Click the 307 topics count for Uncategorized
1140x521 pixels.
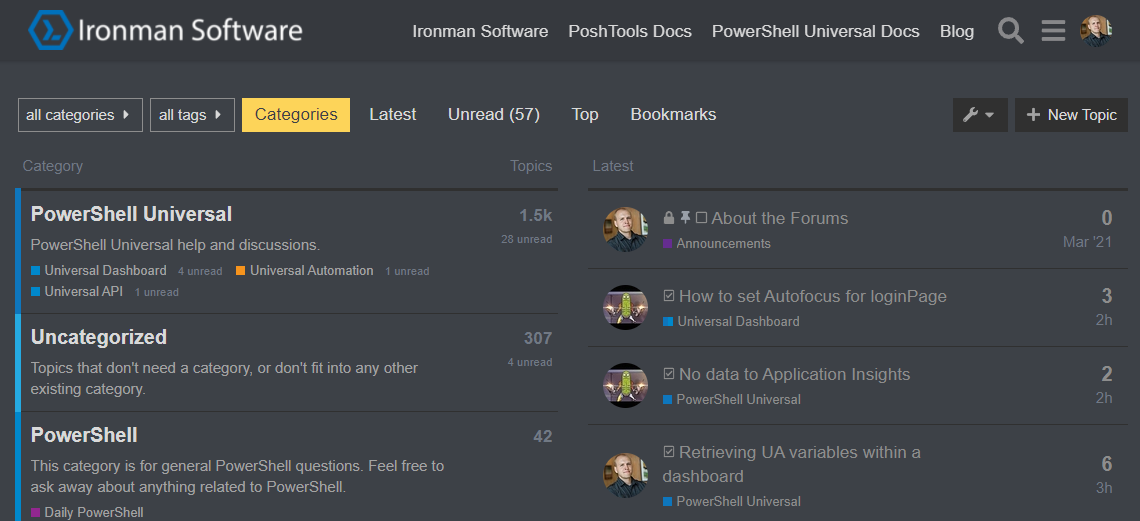[x=538, y=339]
